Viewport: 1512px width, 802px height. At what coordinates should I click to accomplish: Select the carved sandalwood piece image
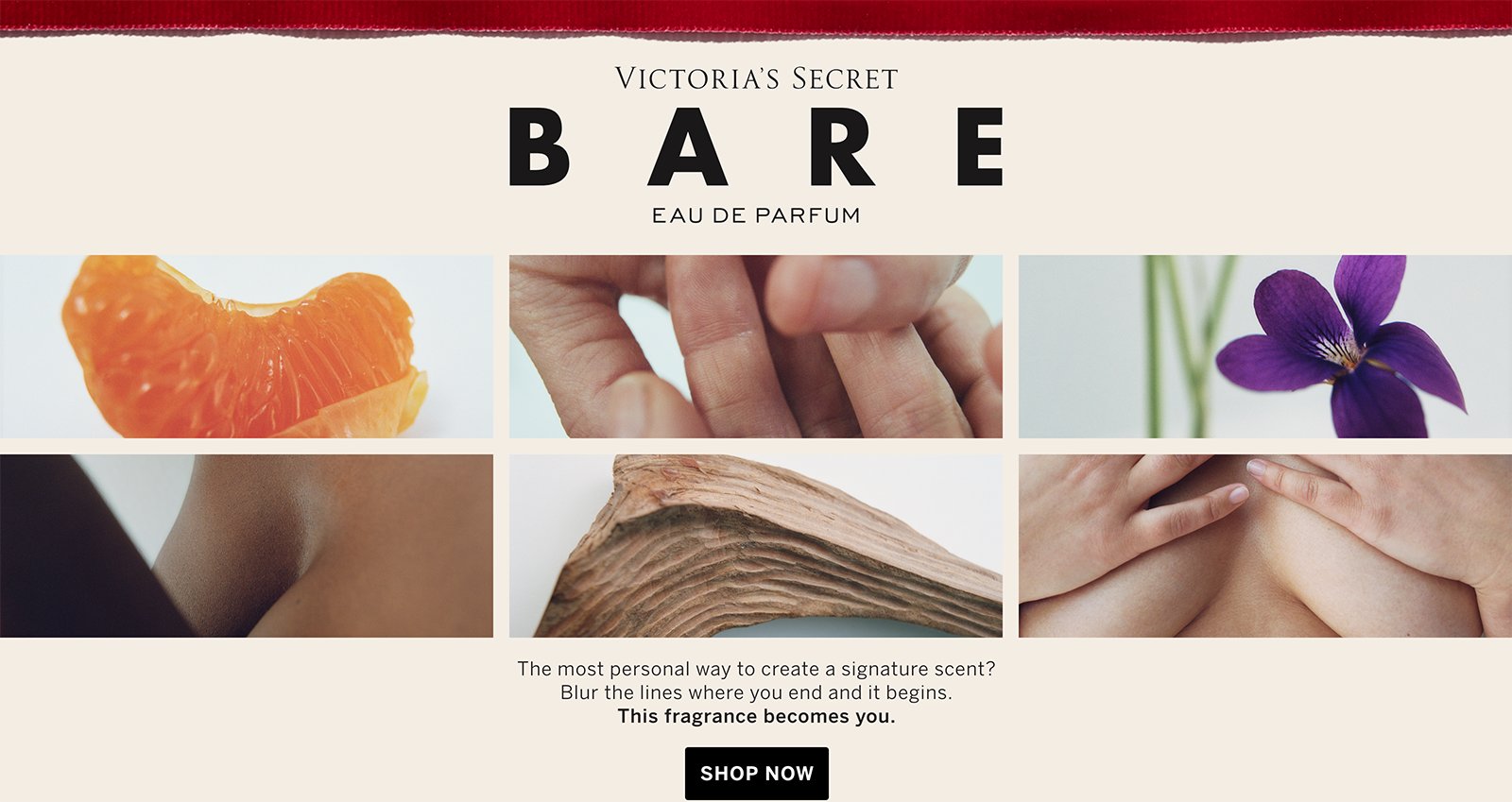756,546
